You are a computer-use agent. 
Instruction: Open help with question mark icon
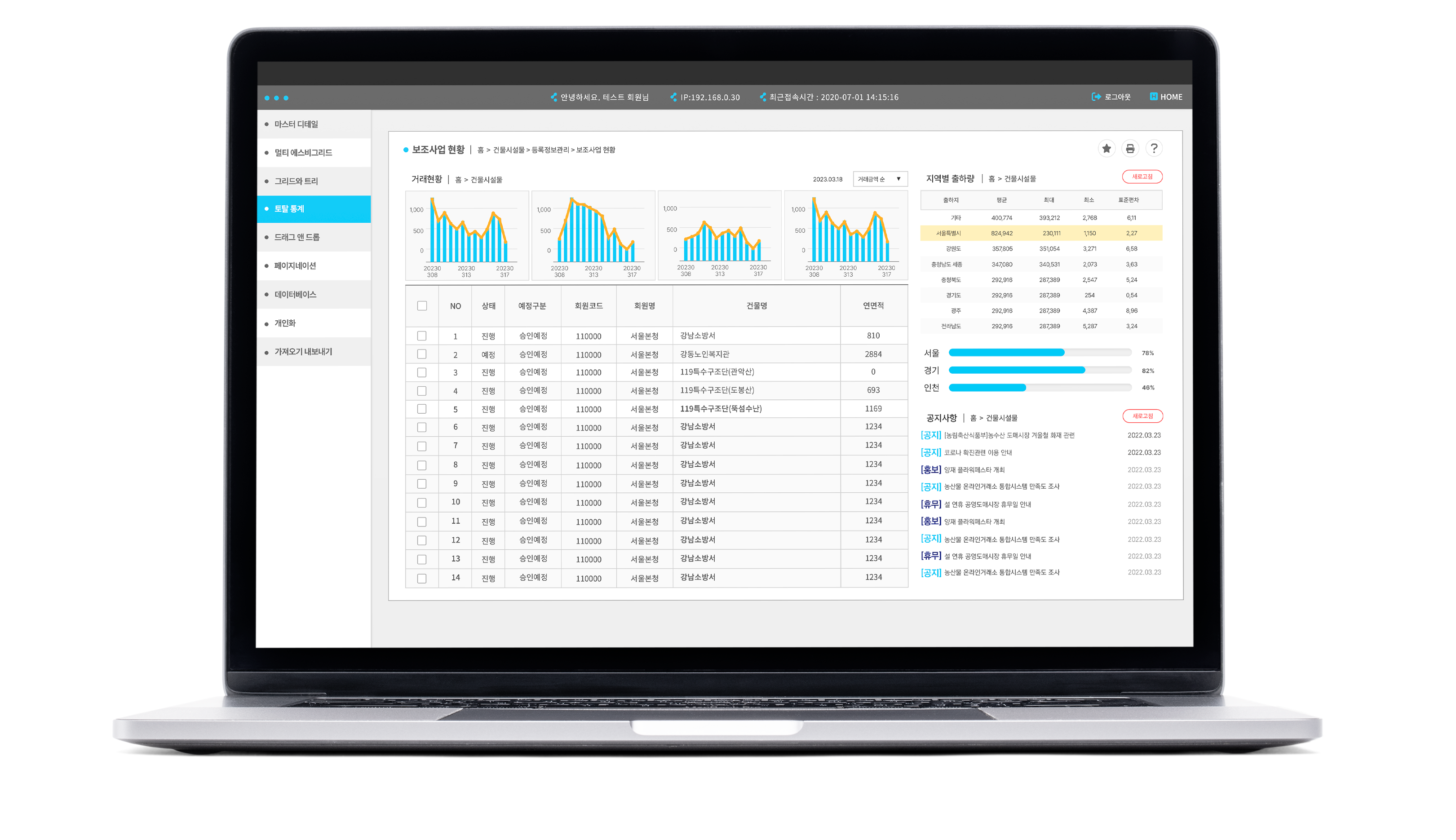pyautogui.click(x=1153, y=149)
